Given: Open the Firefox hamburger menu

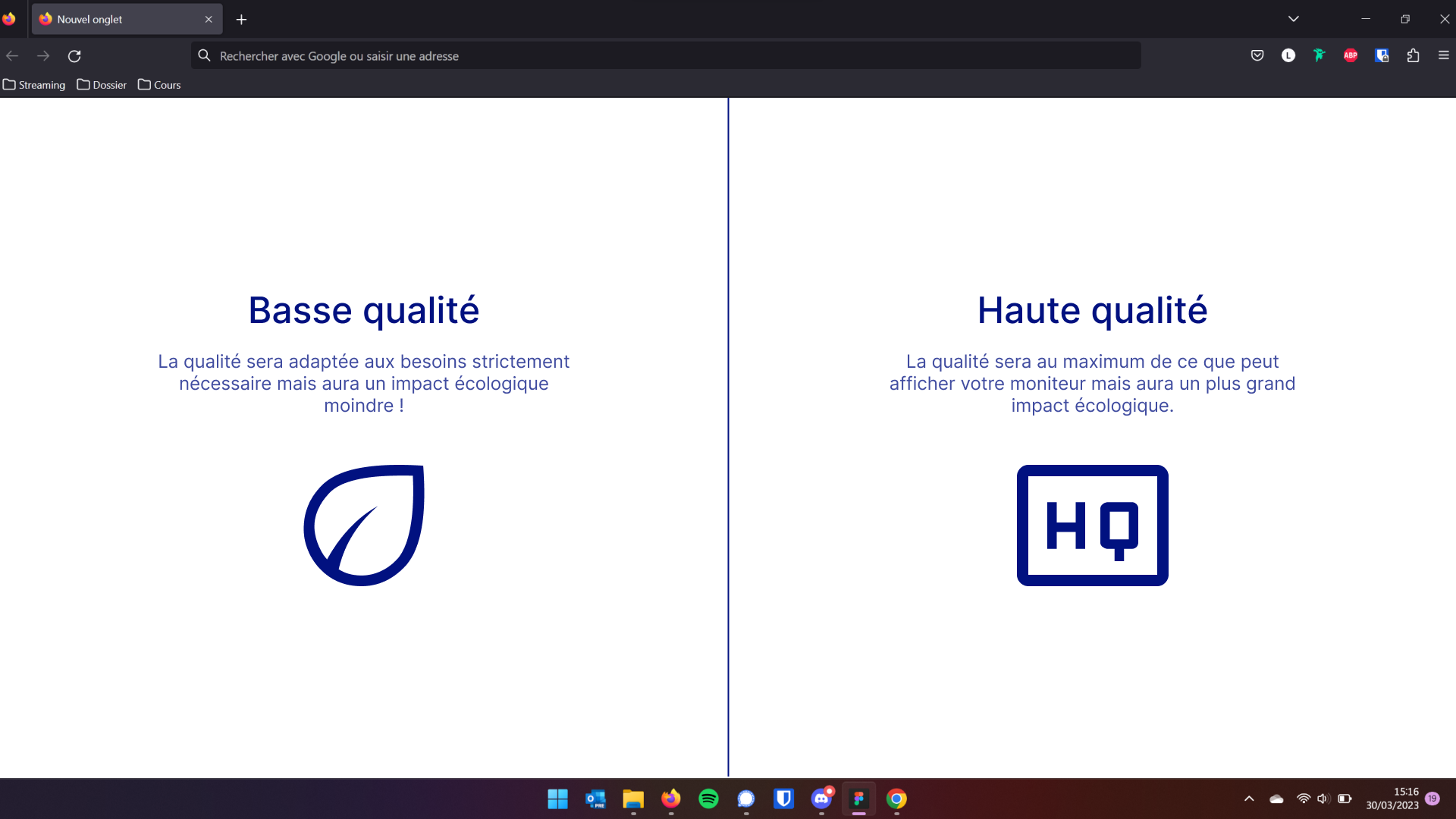Looking at the screenshot, I should [1443, 55].
